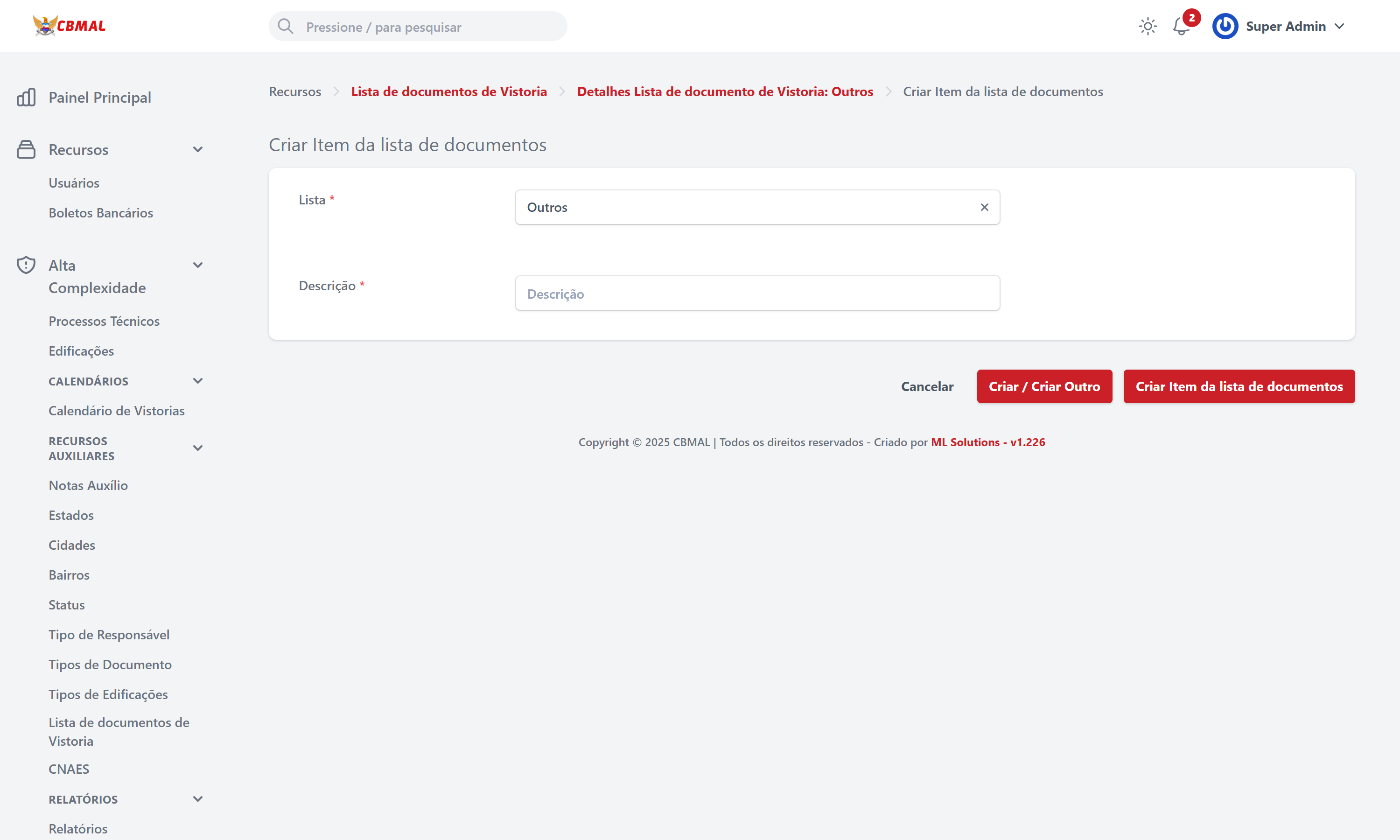Click the Super Admin avatar icon

[1225, 27]
